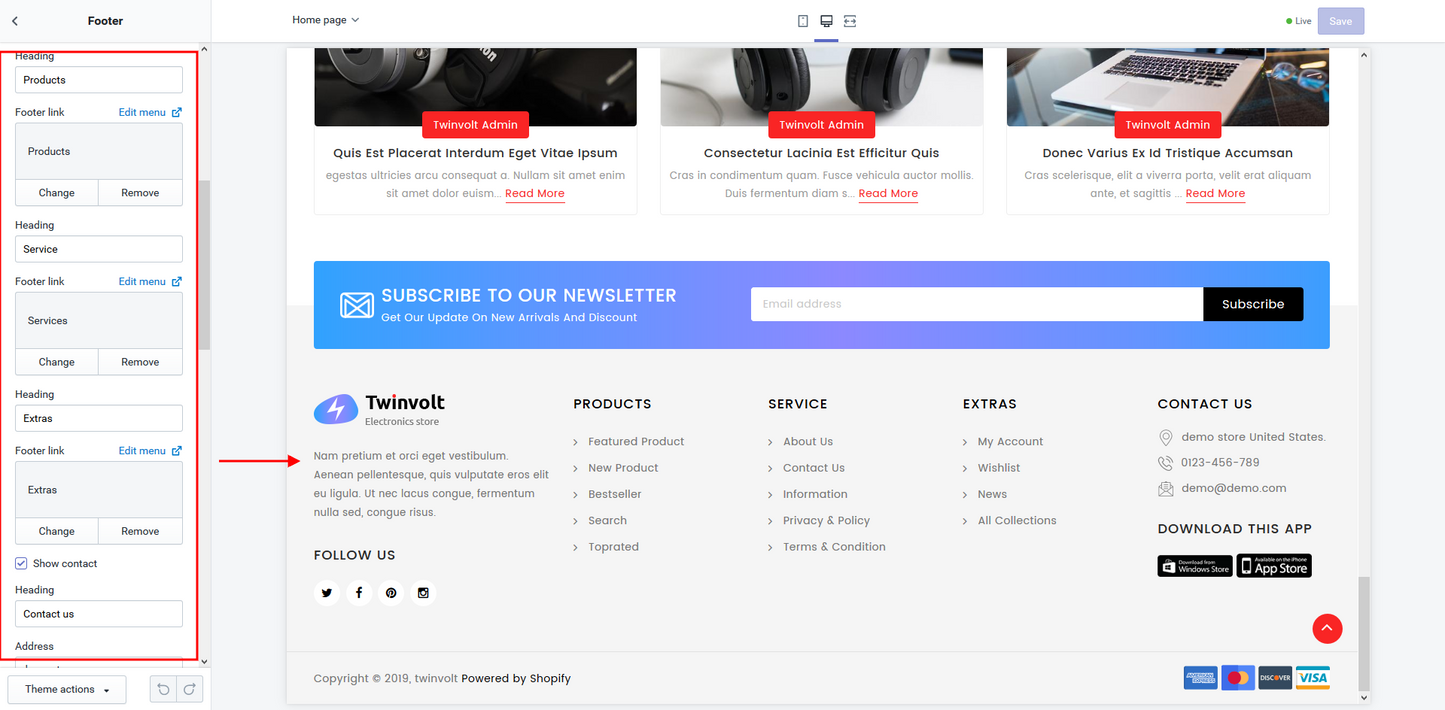Click the red scroll-to-top arrow
The width and height of the screenshot is (1445, 710).
point(1327,628)
